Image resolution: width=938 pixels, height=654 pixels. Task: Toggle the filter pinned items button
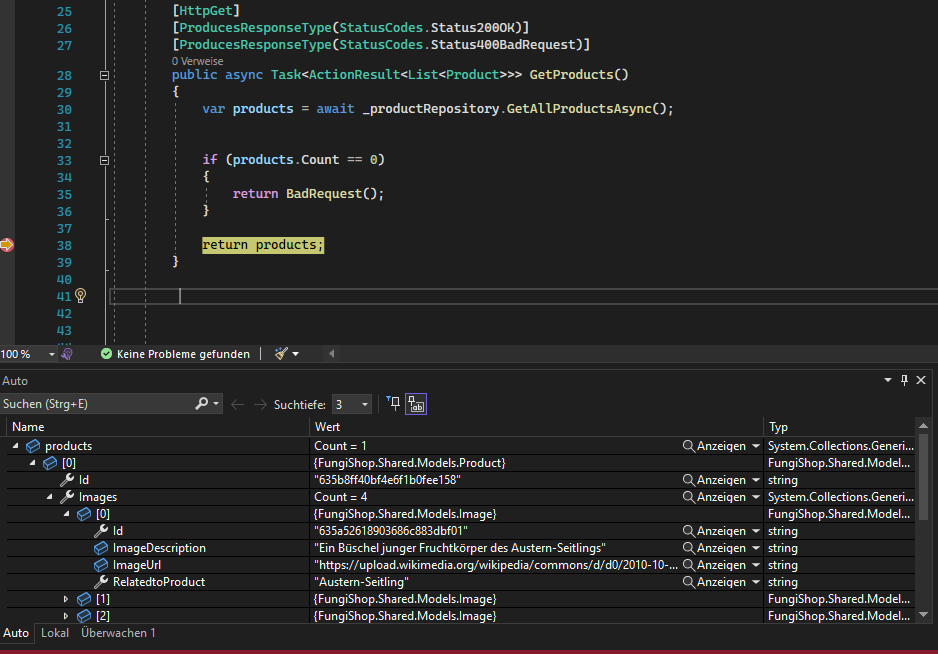pyautogui.click(x=393, y=404)
